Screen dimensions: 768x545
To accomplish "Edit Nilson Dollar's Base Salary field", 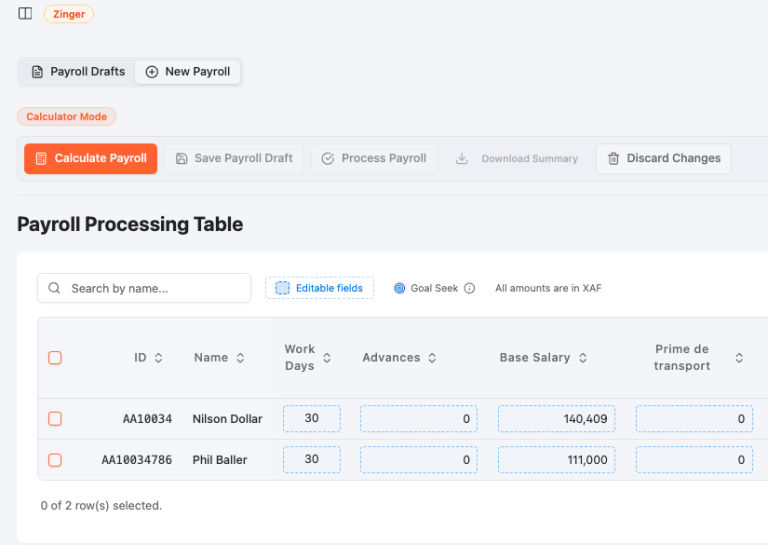I will (x=556, y=419).
